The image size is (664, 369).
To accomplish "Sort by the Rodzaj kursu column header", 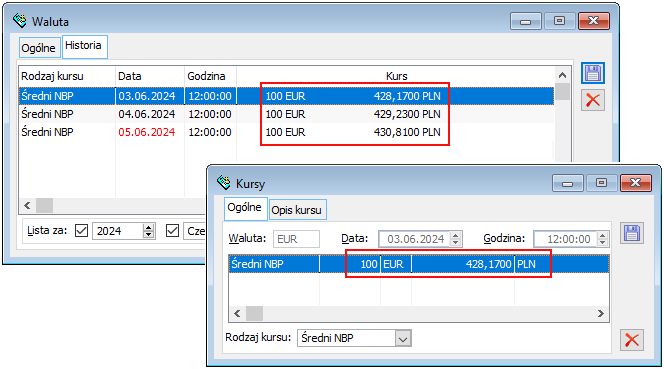I will tap(67, 76).
